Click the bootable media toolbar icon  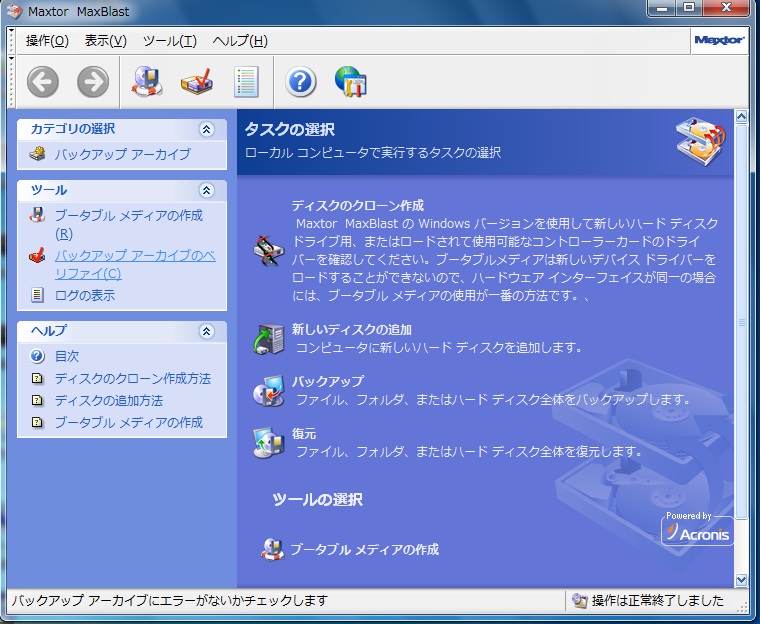pos(147,82)
